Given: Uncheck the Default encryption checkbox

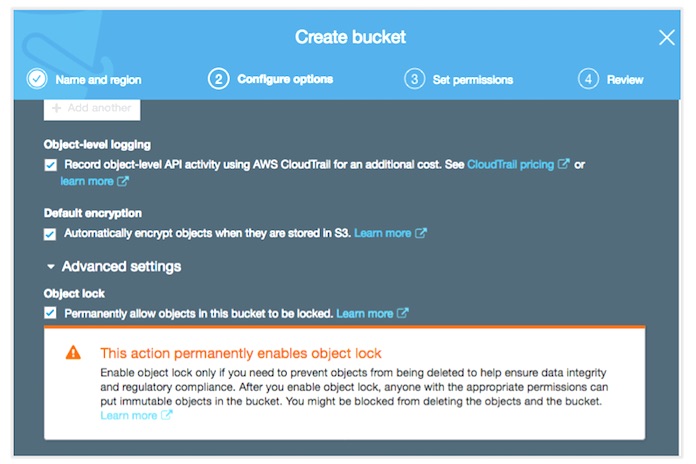Looking at the screenshot, I should tap(50, 234).
